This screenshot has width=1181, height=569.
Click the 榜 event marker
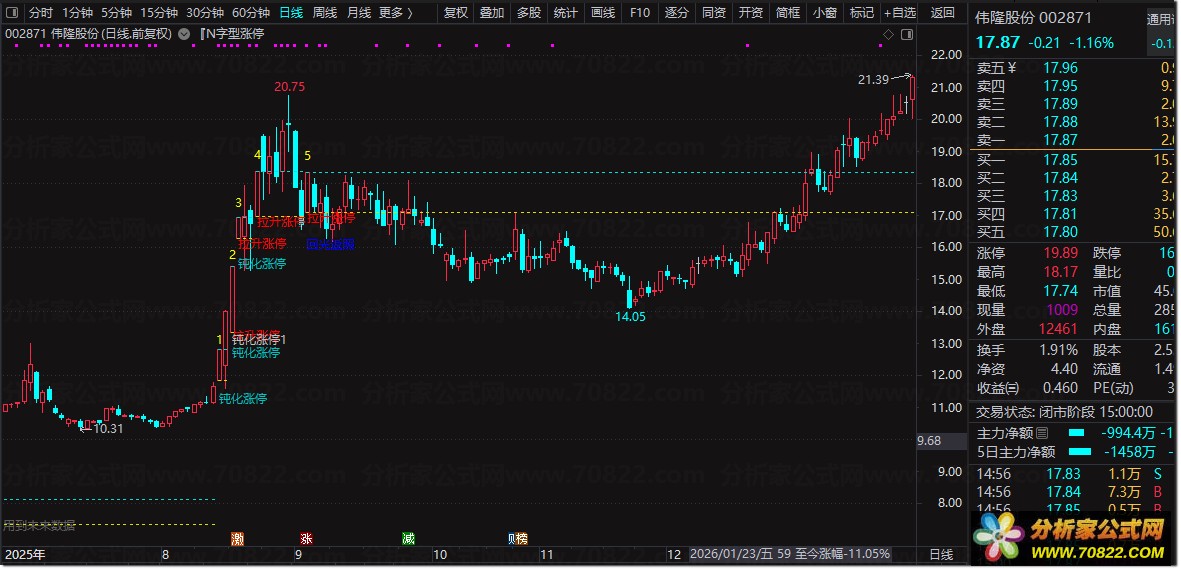coord(523,538)
